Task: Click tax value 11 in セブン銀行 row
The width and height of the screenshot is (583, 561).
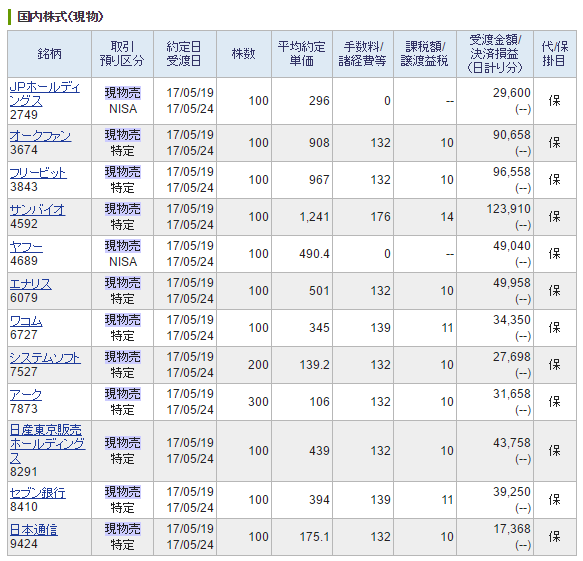Action: pos(448,500)
